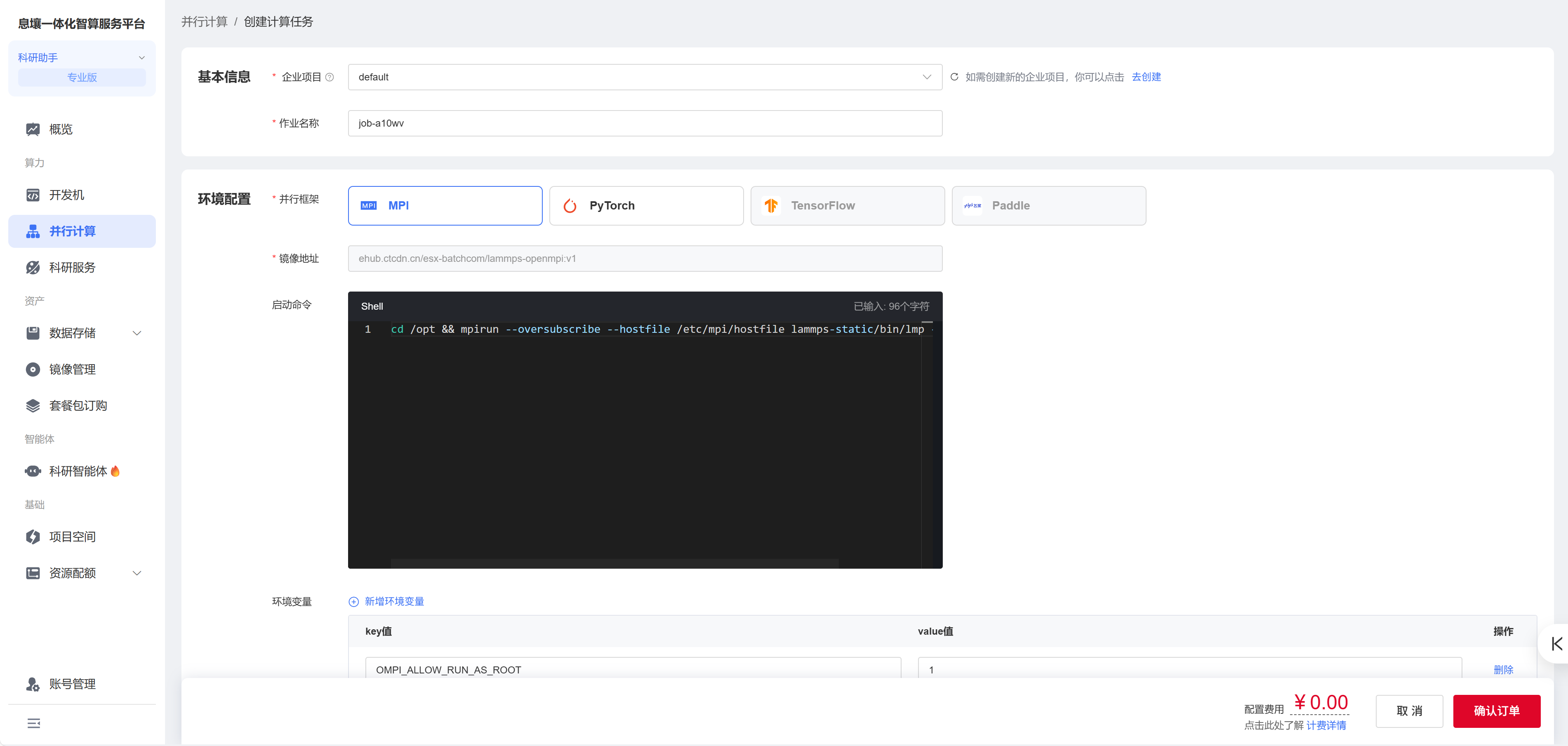Screen dimensions: 1568x746
Task: Click the collapse side panel arrow icon
Action: click(1557, 644)
